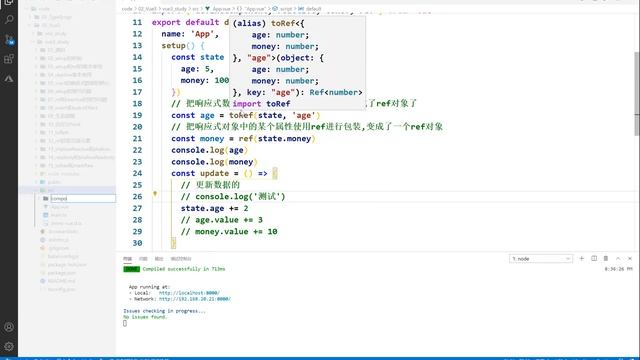Click 'script' in the breadcrumb path
This screenshot has height=360, width=640.
coord(286,9)
